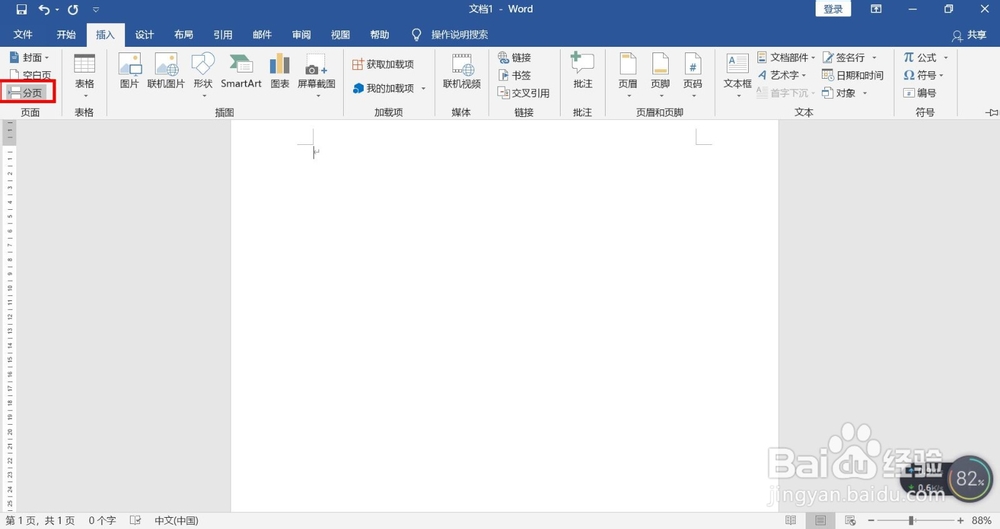Open the 页码 page number dropdown
Viewport: 1000px width, 529px height.
[693, 75]
